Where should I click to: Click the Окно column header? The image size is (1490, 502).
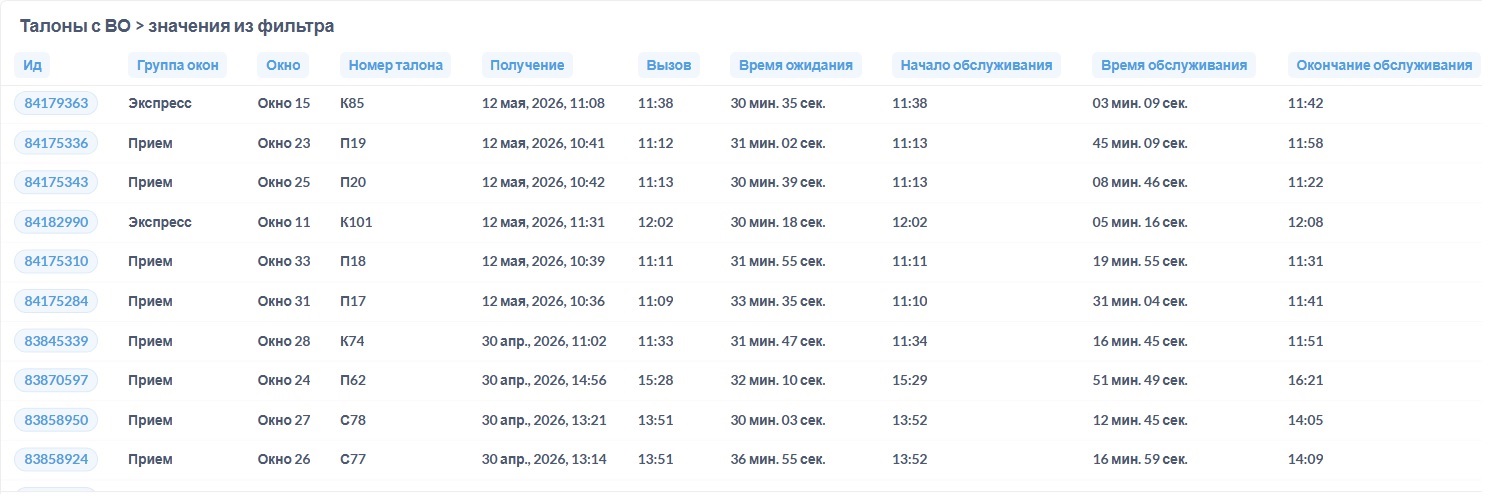tap(283, 65)
